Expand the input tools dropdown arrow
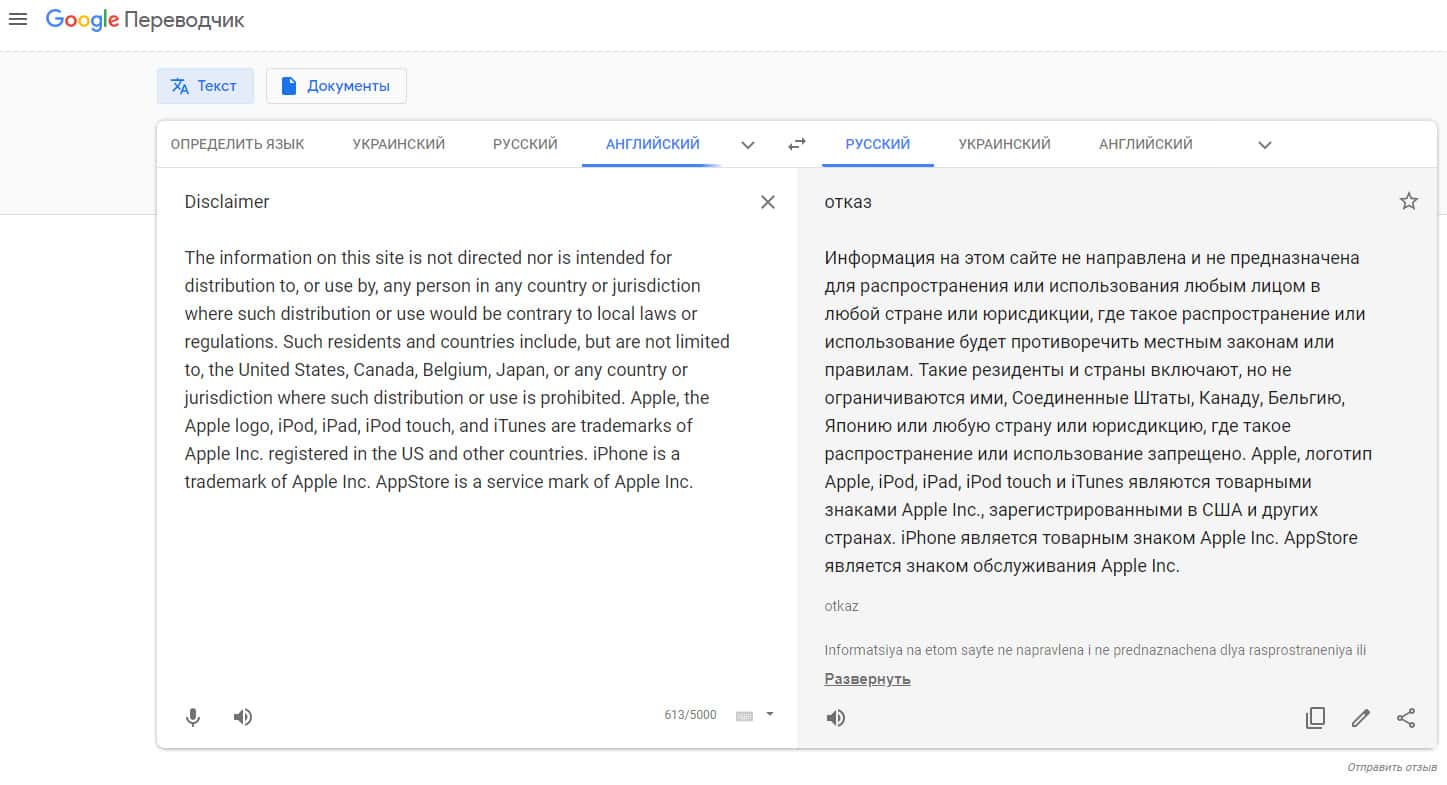 click(770, 714)
